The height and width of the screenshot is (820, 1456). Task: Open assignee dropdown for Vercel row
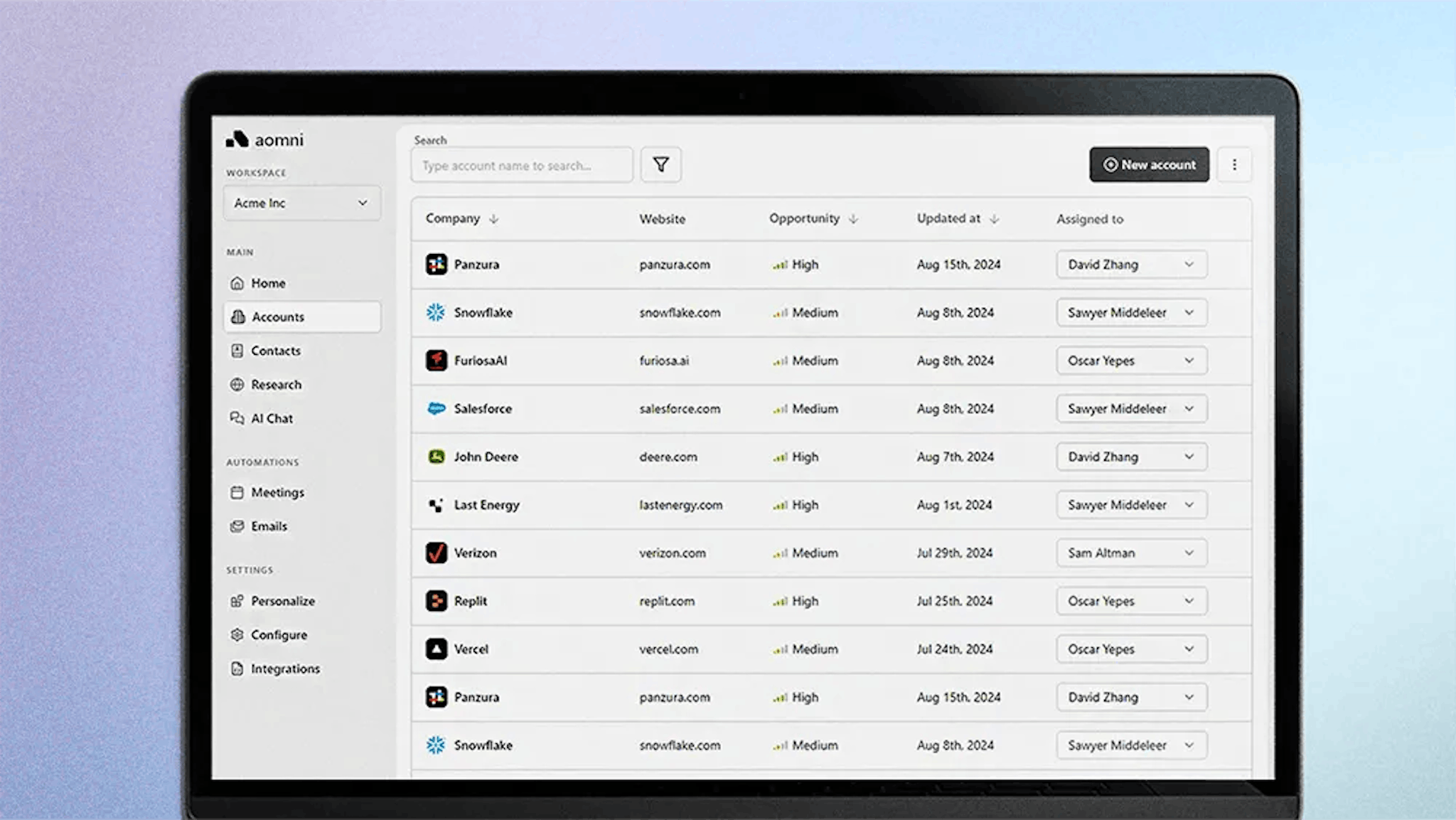pyautogui.click(x=1131, y=649)
